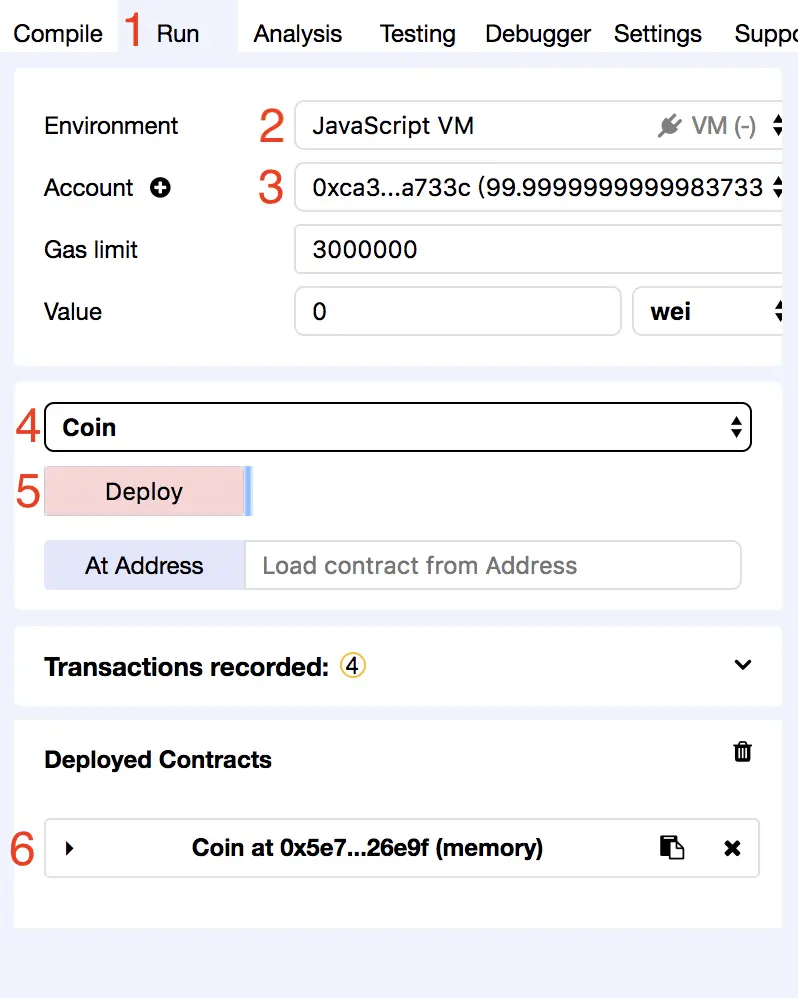798x998 pixels.
Task: Click the At Address button
Action: click(144, 566)
